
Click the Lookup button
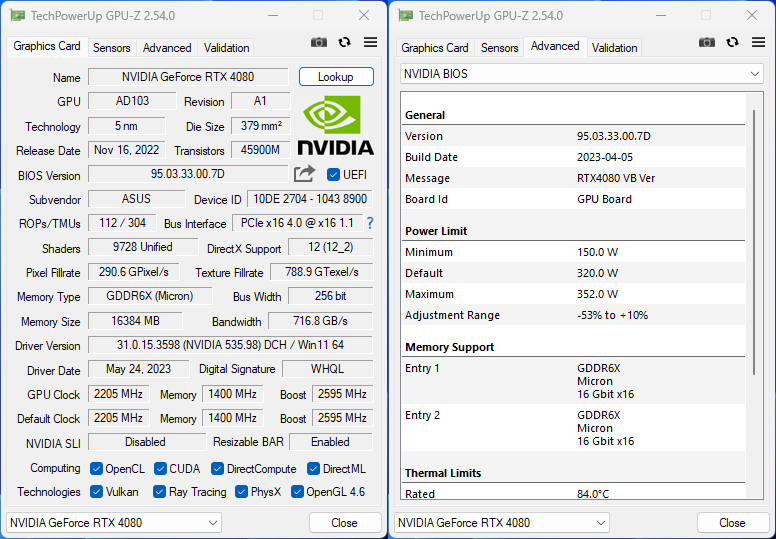[x=336, y=77]
